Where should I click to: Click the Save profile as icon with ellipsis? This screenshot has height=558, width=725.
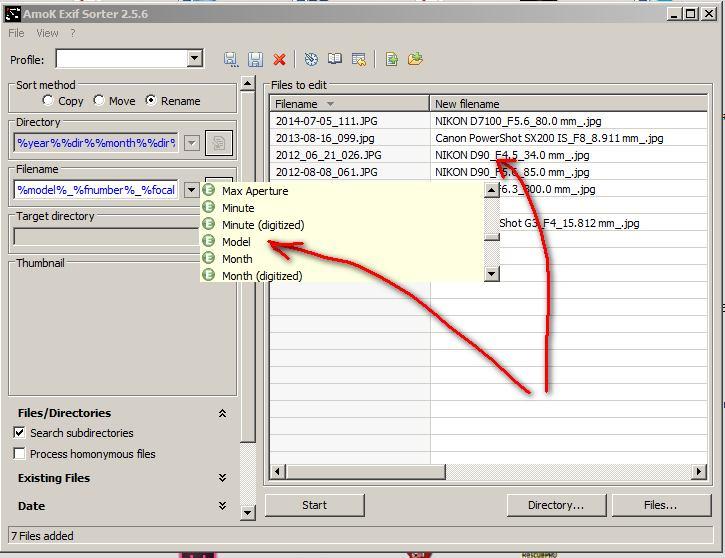tap(231, 59)
